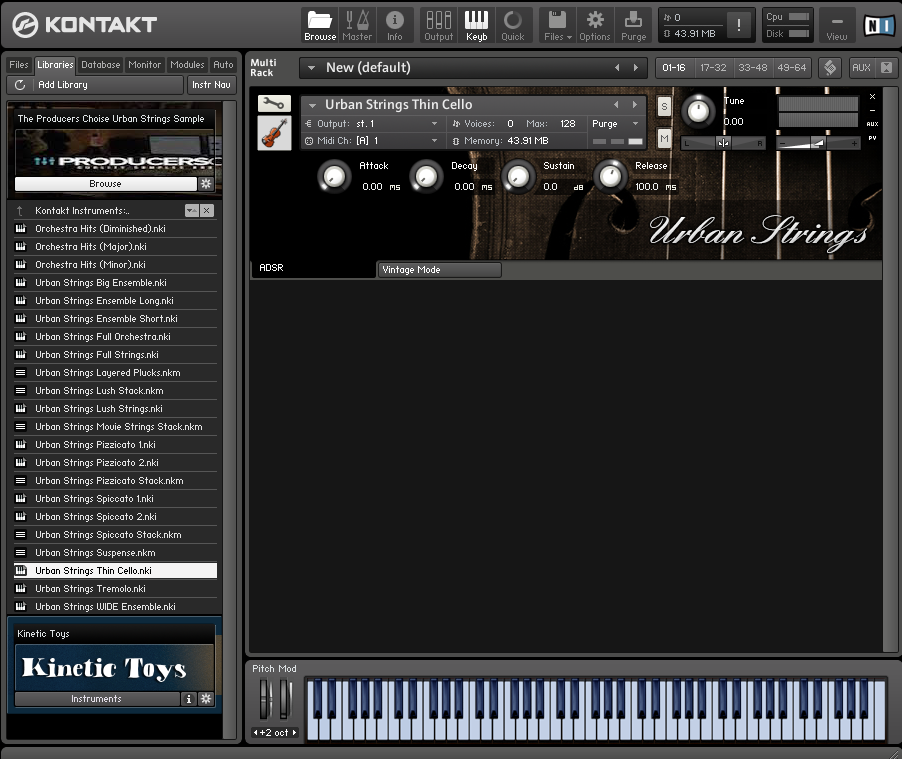Solo the Urban Strings Thin Cello instrument
The image size is (902, 759).
pos(664,106)
